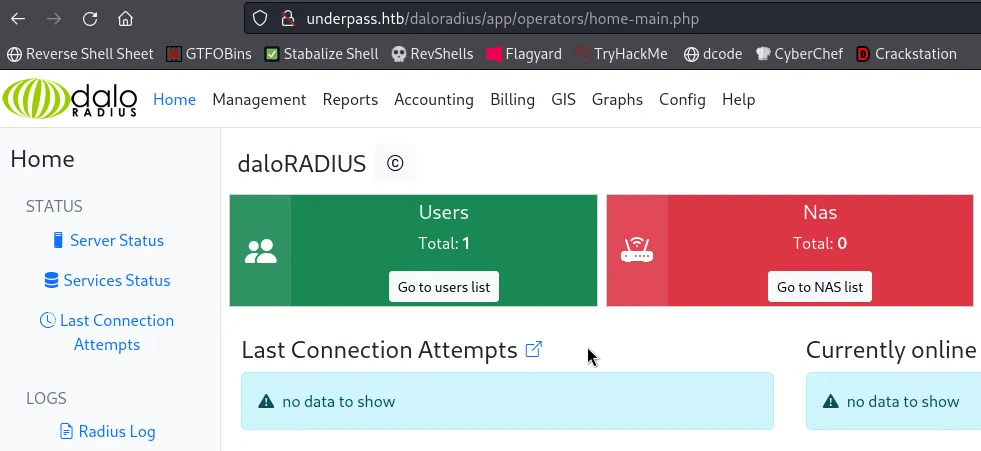Click the copyright icon next to daloRADIUS
This screenshot has height=451, width=981.
click(395, 163)
